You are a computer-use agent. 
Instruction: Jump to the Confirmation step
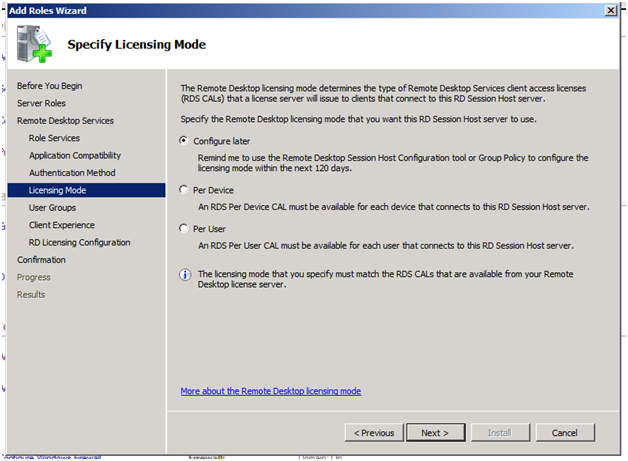coord(41,260)
